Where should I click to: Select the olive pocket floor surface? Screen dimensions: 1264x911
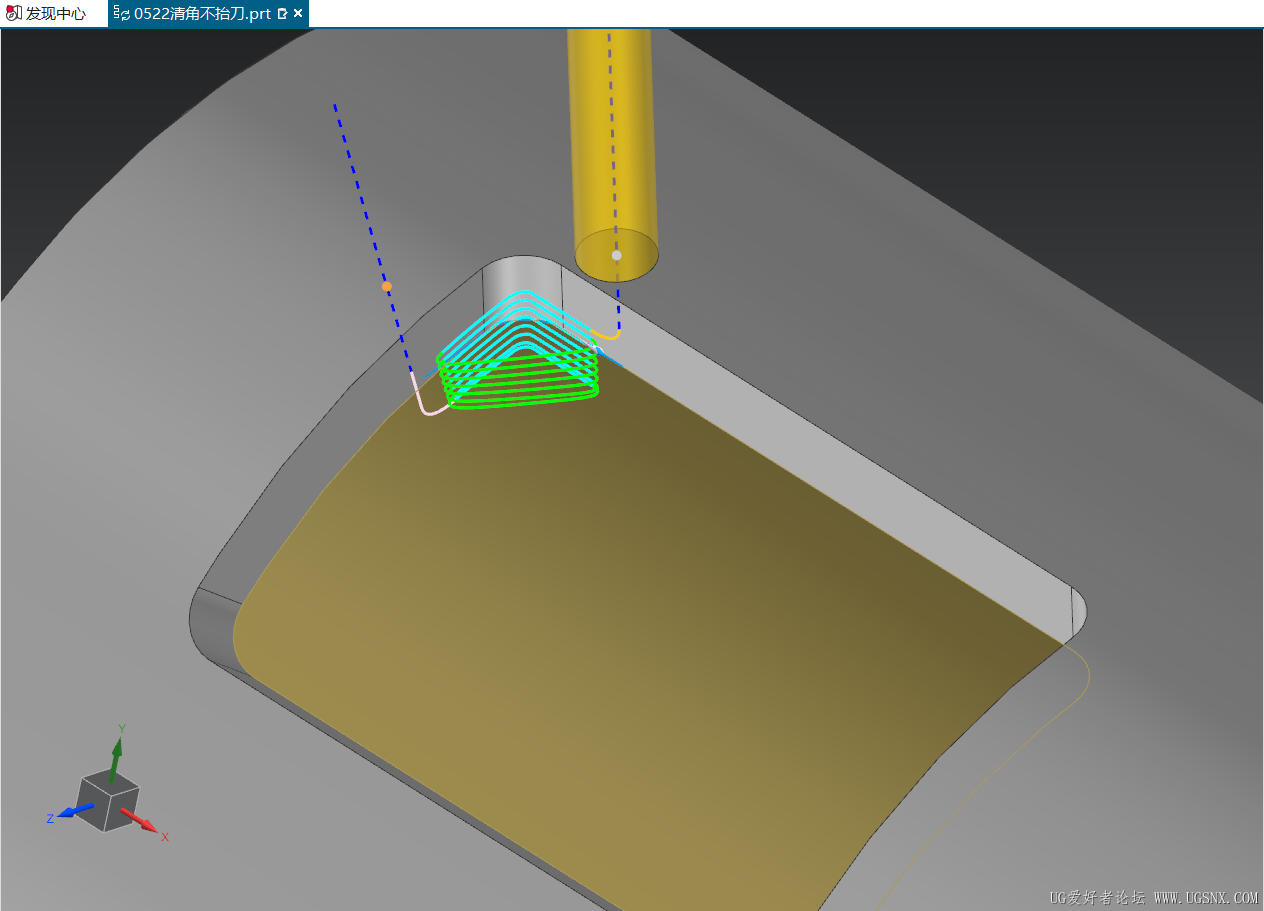pyautogui.click(x=640, y=600)
